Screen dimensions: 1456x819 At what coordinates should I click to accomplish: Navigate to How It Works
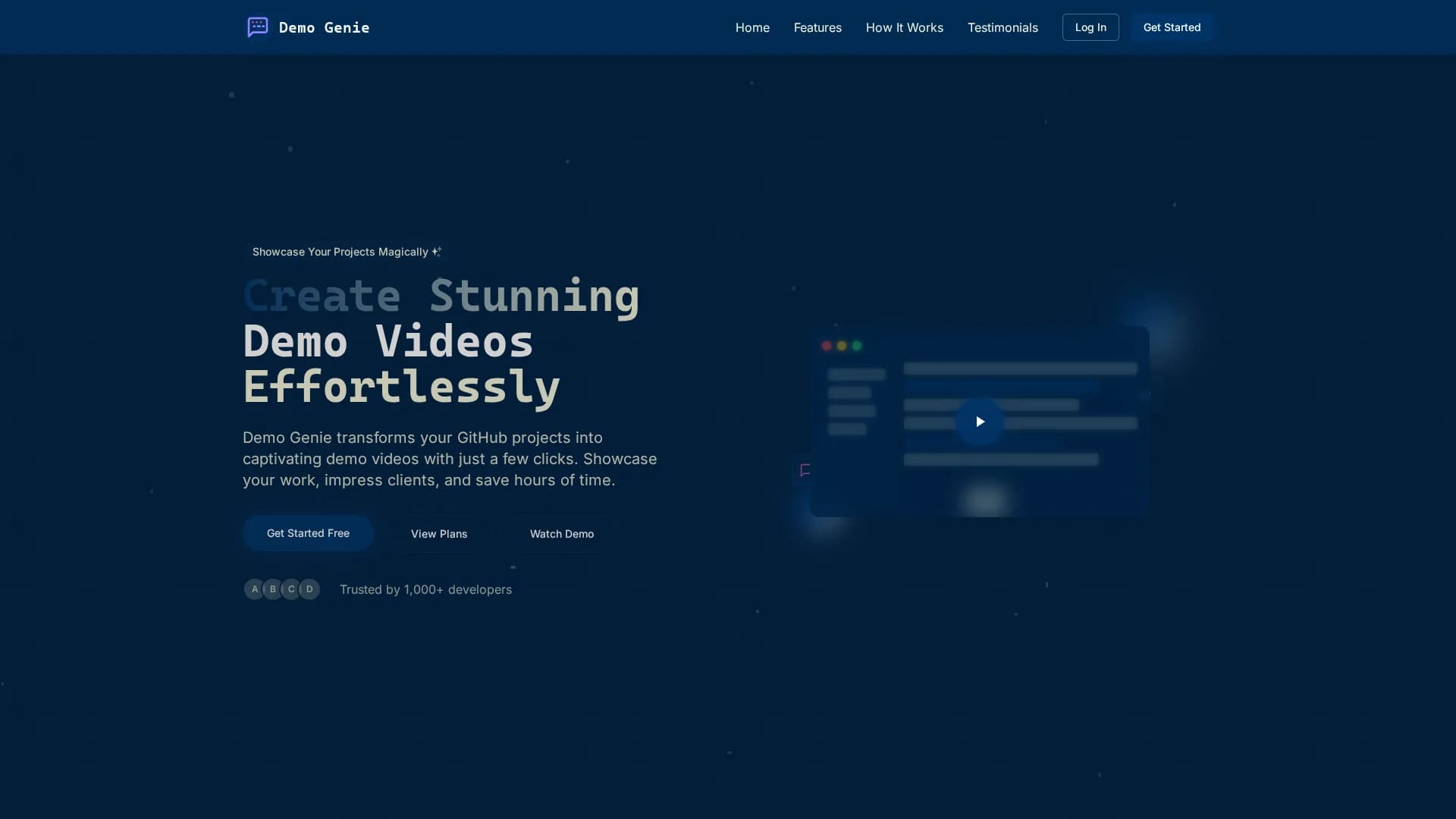click(905, 27)
